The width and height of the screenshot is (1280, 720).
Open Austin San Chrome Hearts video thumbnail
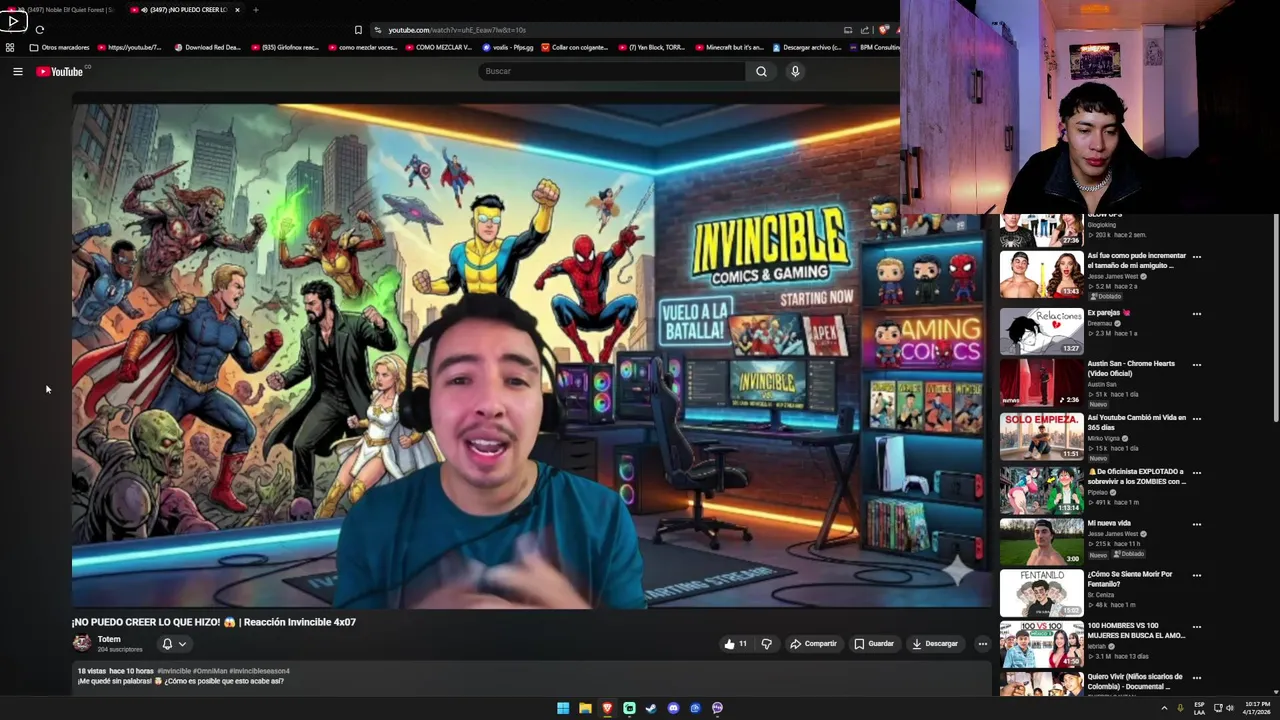(x=1041, y=382)
